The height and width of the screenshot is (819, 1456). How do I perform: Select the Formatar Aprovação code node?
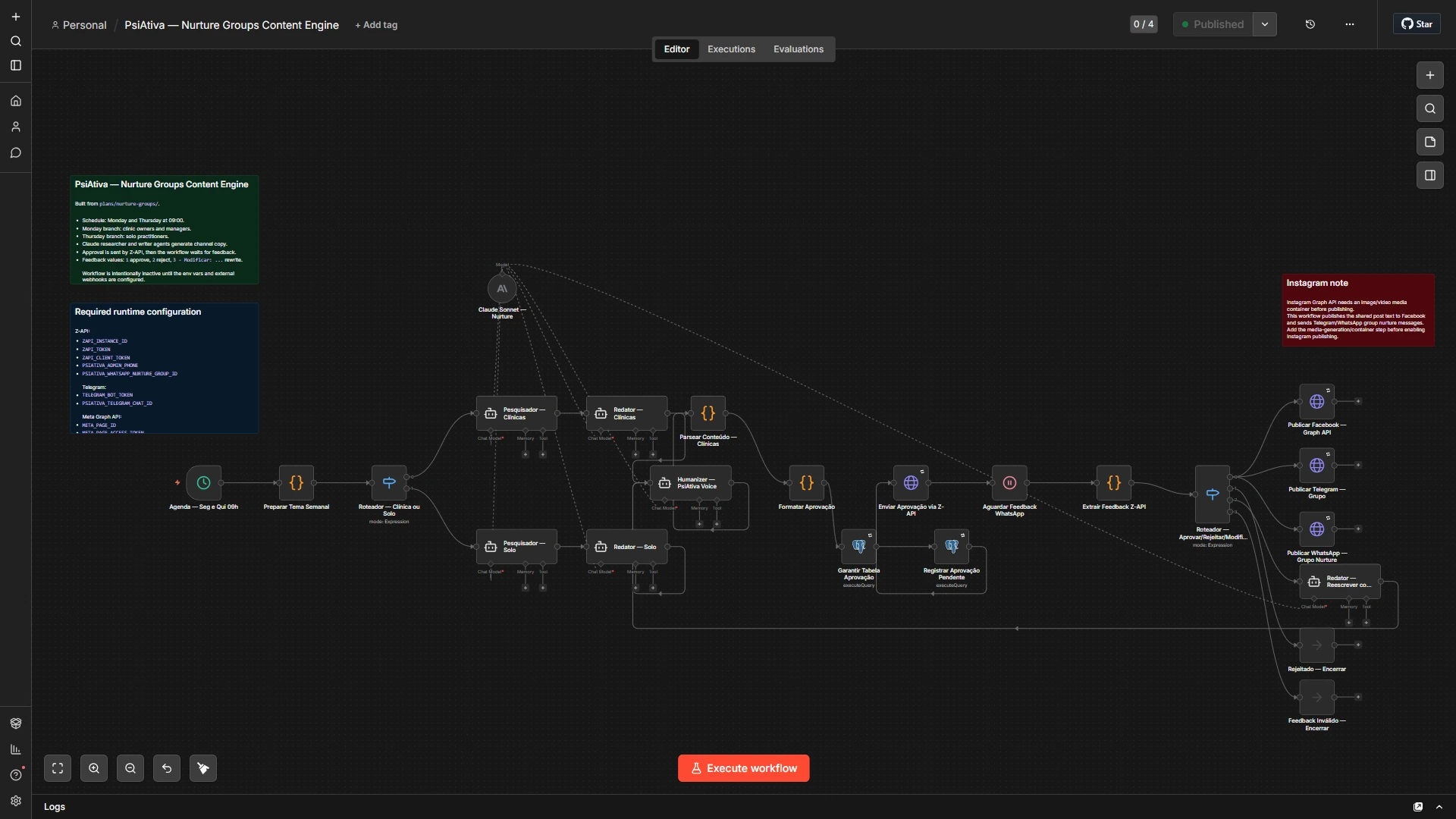807,483
